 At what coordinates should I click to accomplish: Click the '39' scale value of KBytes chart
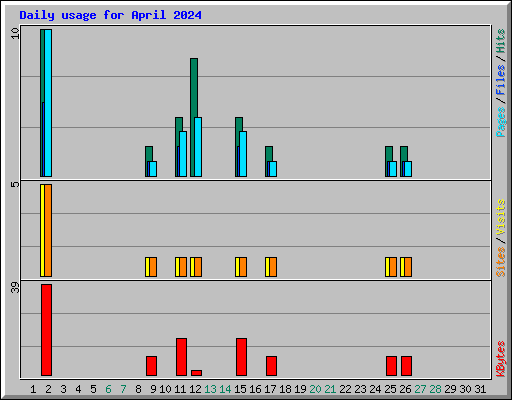click(x=15, y=287)
